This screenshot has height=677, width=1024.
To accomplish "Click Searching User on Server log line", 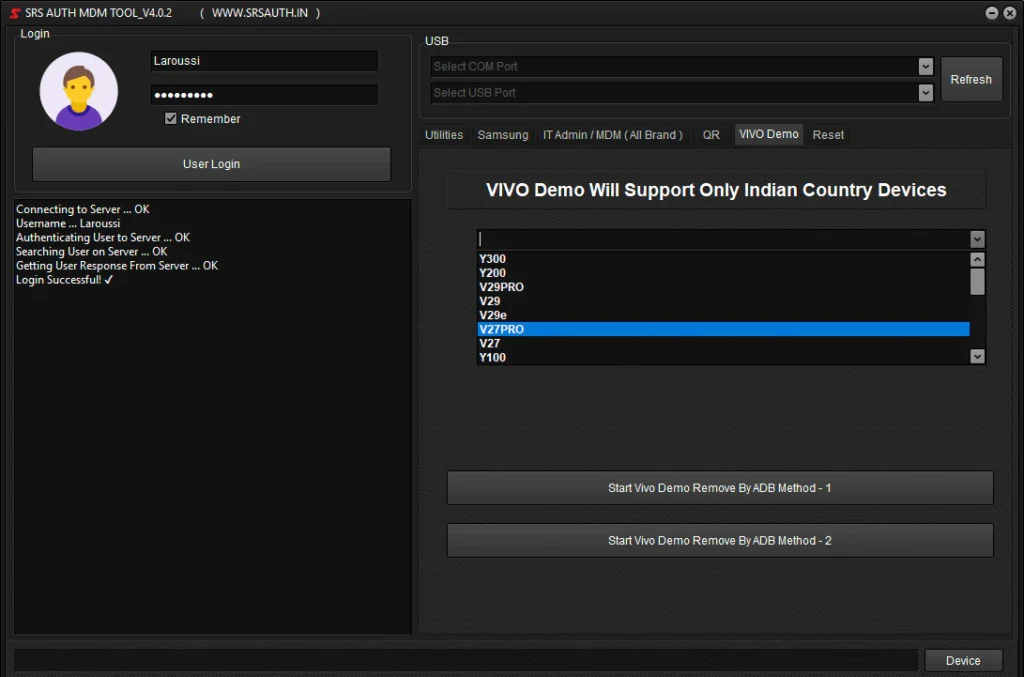I will point(91,252).
